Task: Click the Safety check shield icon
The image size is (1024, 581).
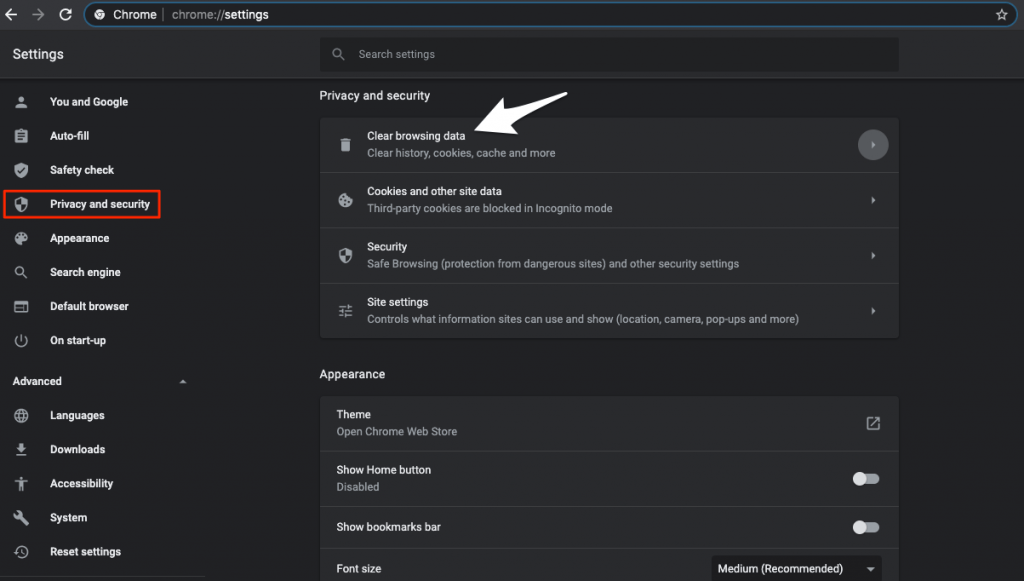Action: [x=21, y=170]
